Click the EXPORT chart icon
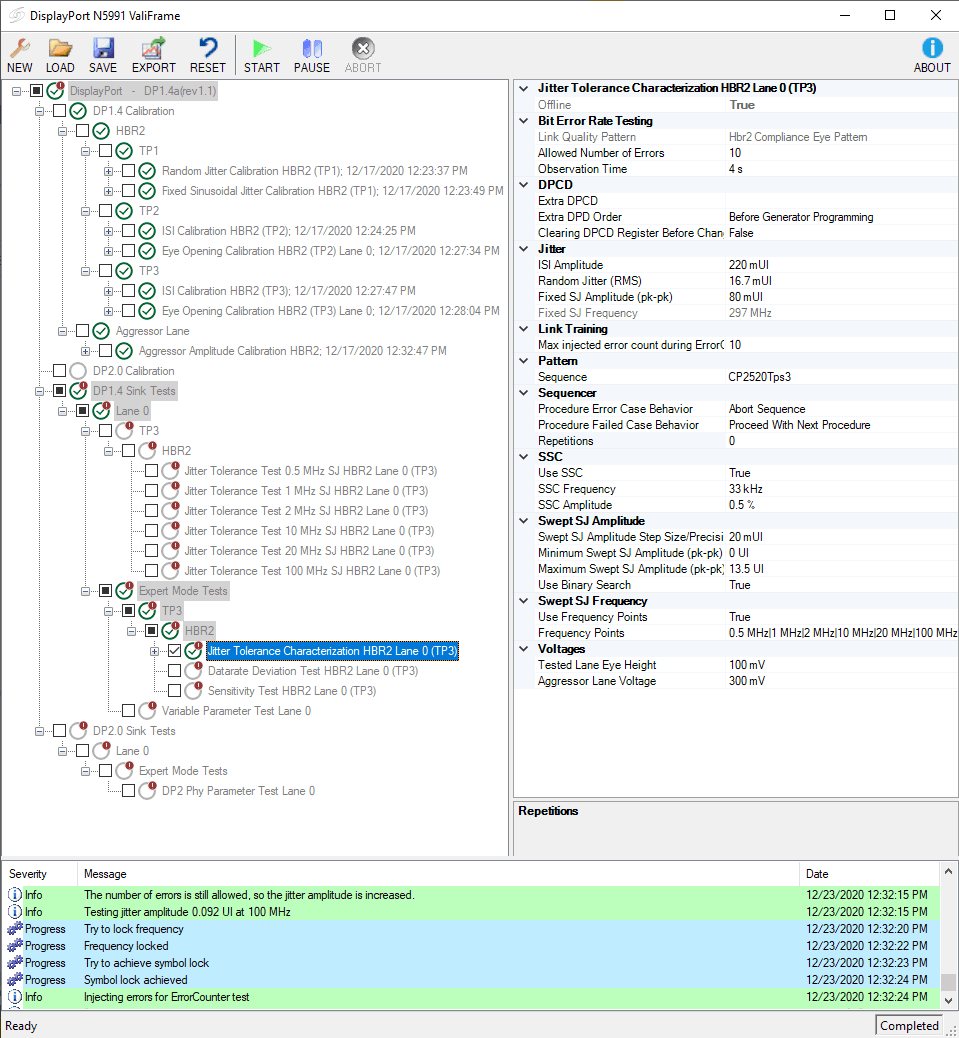This screenshot has width=959, height=1038. coord(153,48)
